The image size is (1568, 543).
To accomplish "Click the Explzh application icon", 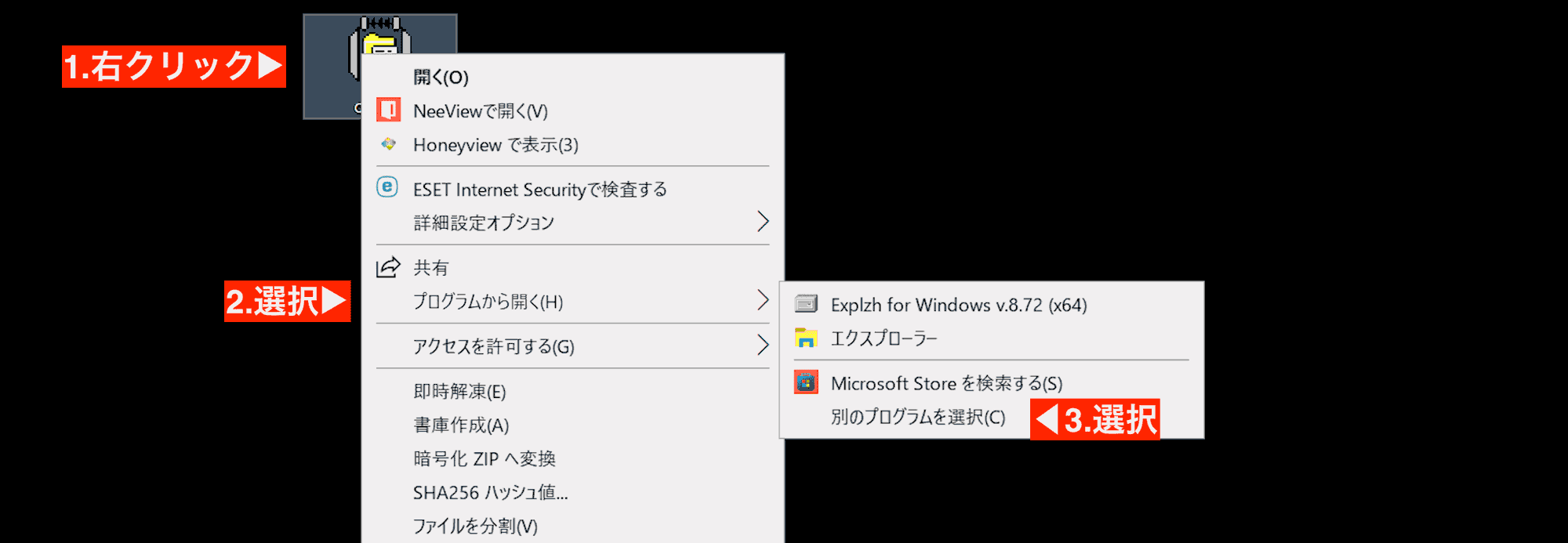I will click(806, 304).
